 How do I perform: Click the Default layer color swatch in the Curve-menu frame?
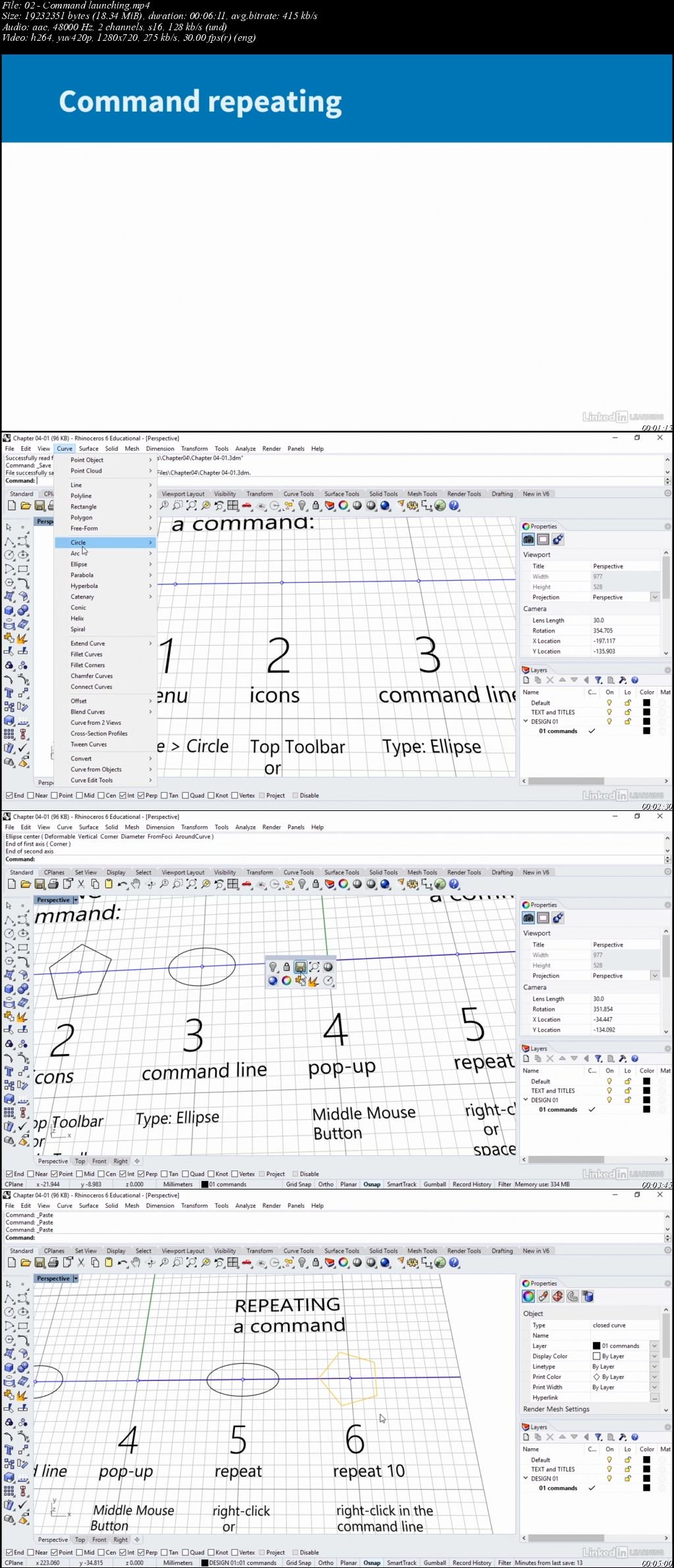click(646, 702)
